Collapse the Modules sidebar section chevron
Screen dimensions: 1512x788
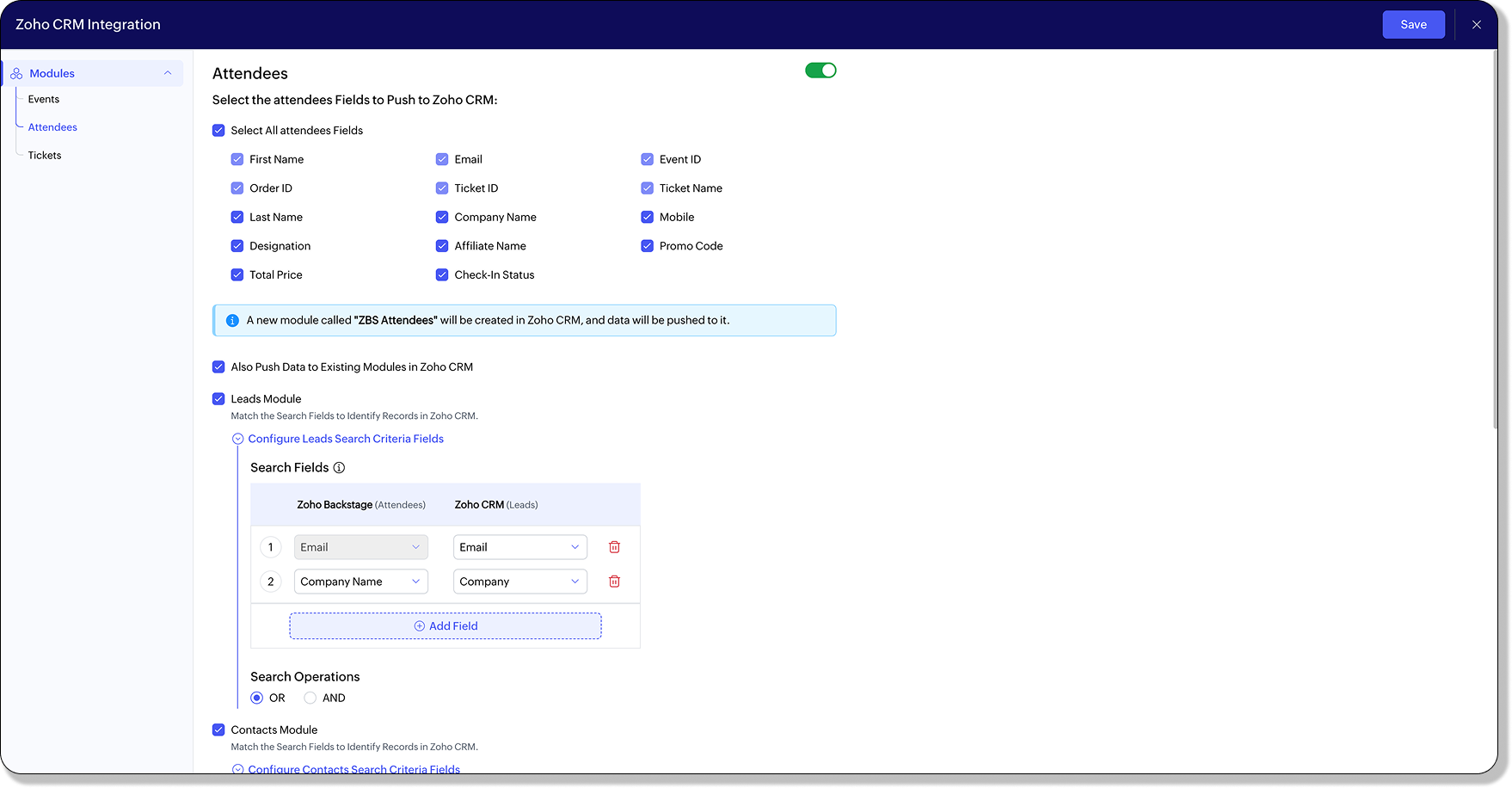point(168,73)
